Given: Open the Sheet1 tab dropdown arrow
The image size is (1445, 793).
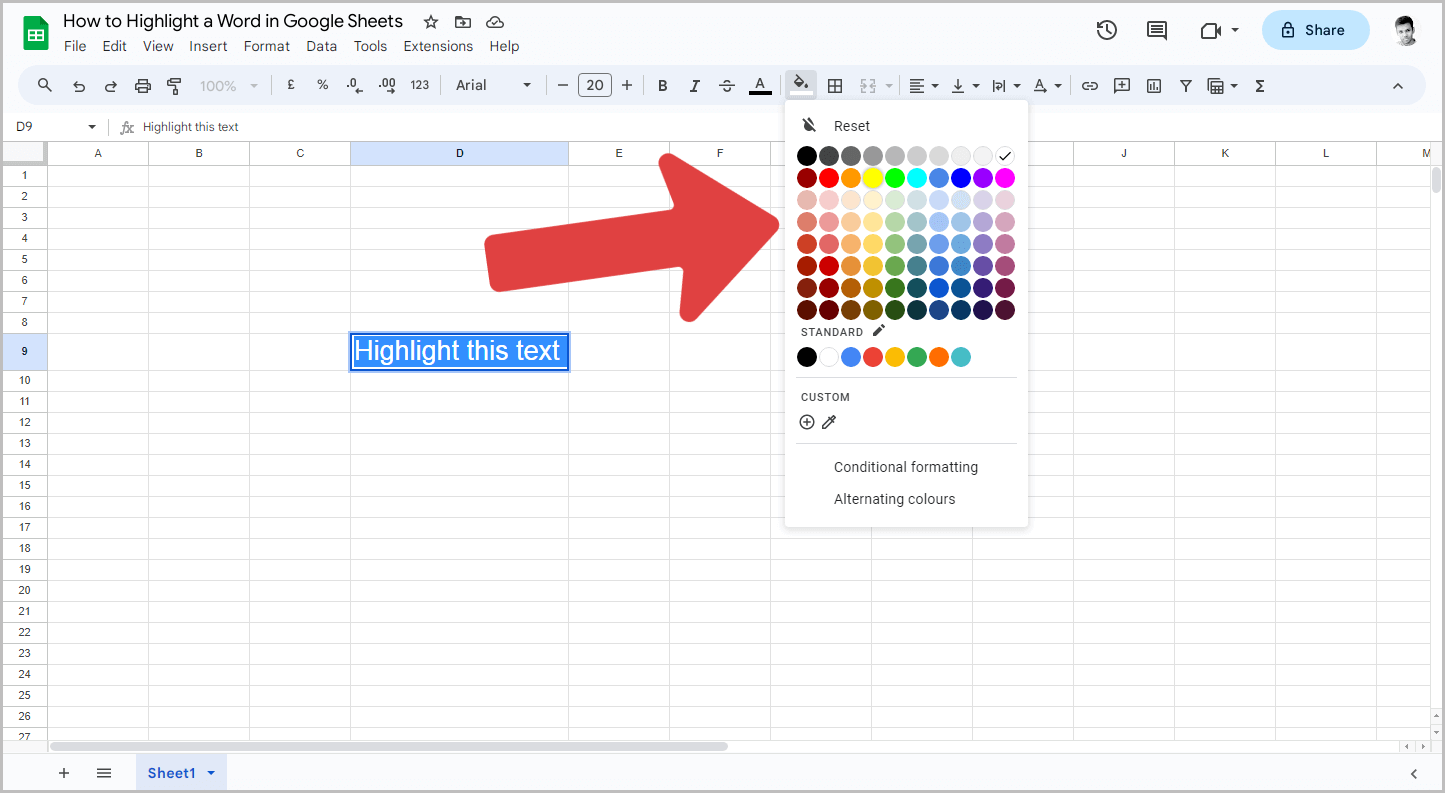Looking at the screenshot, I should point(211,773).
